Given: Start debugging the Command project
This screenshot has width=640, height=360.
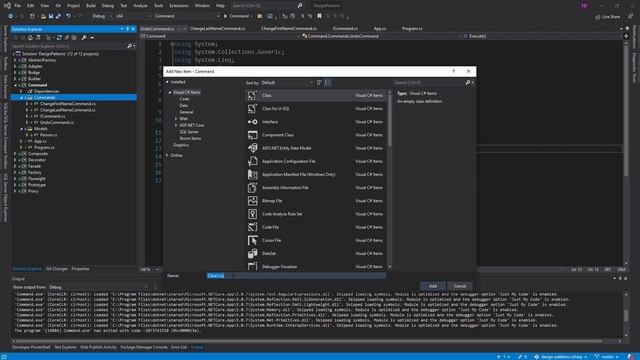Looking at the screenshot, I should pyautogui.click(x=236, y=16).
